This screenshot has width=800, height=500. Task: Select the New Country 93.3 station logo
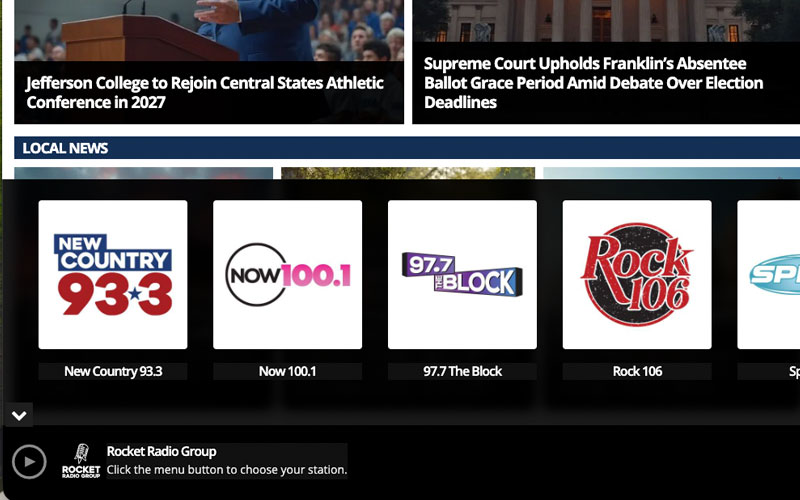[113, 274]
